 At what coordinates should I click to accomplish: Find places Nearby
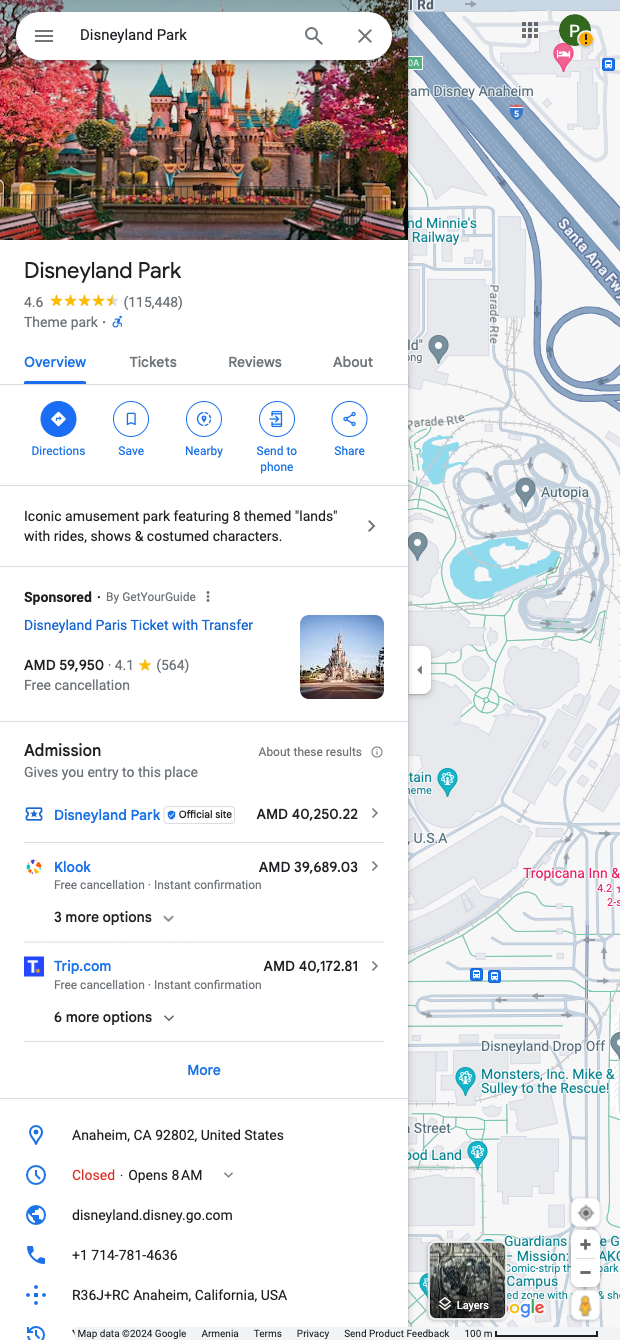[x=204, y=419]
